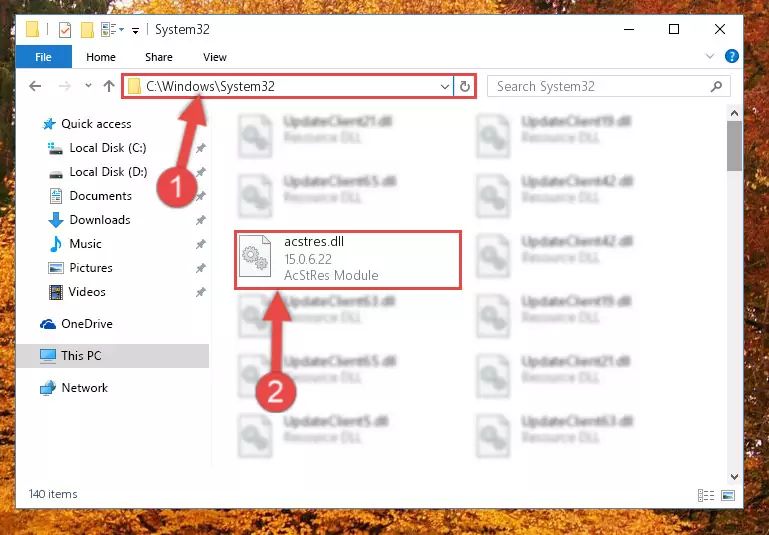This screenshot has height=535, width=769.
Task: Open Local Disk (C:) in sidebar
Action: [108, 148]
